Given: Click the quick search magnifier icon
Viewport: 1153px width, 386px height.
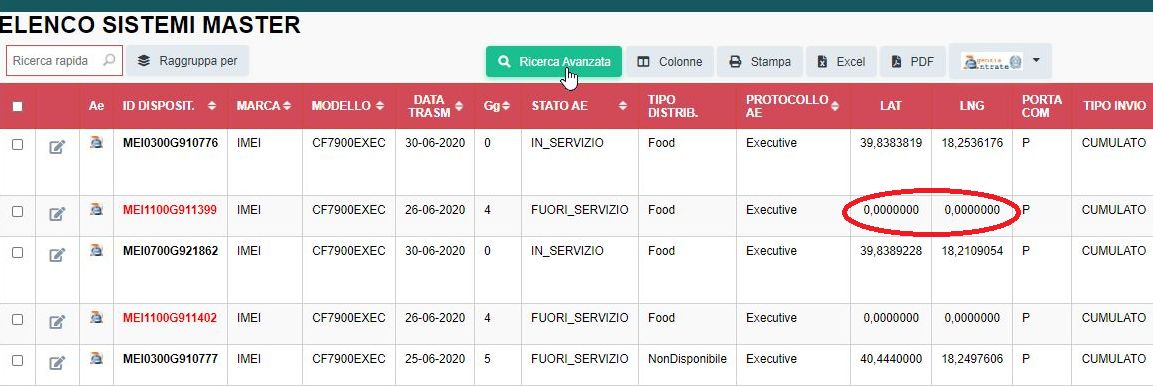Looking at the screenshot, I should pyautogui.click(x=109, y=60).
